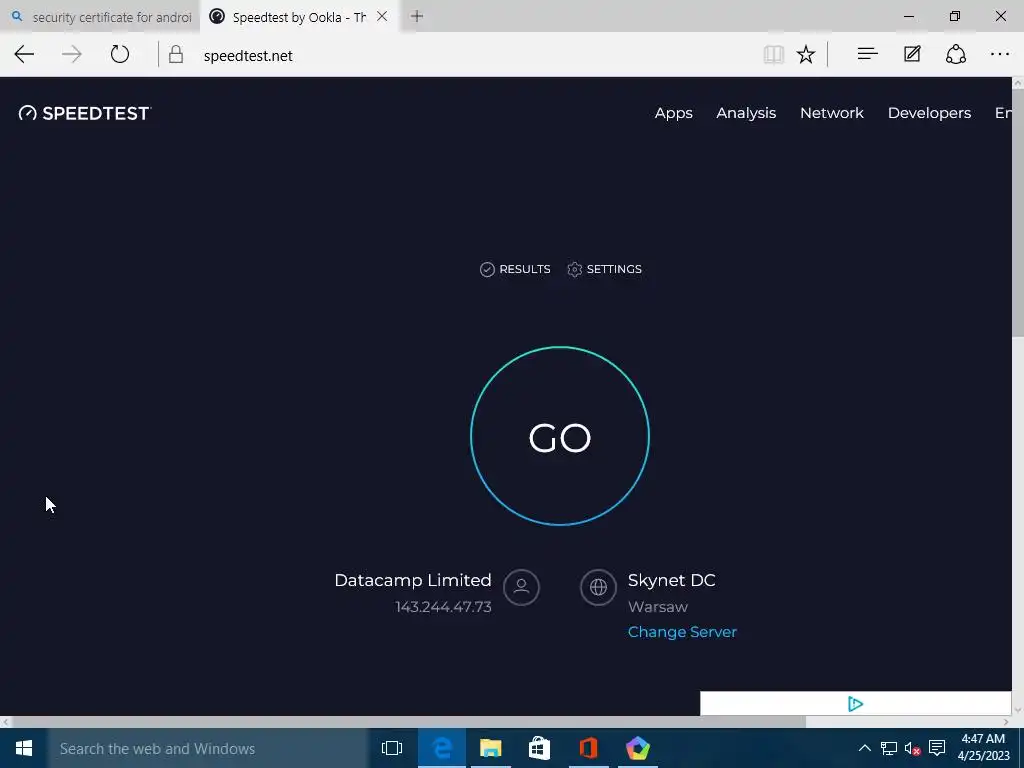
Task: Open the Office app in taskbar
Action: (x=588, y=748)
